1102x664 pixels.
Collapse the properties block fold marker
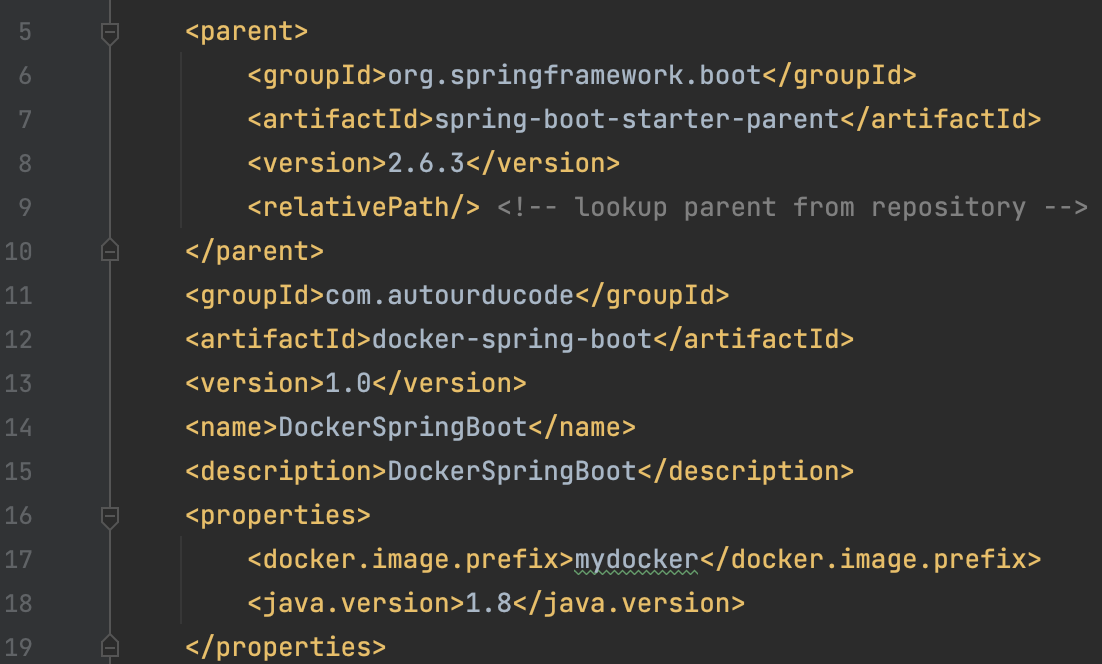pyautogui.click(x=110, y=516)
